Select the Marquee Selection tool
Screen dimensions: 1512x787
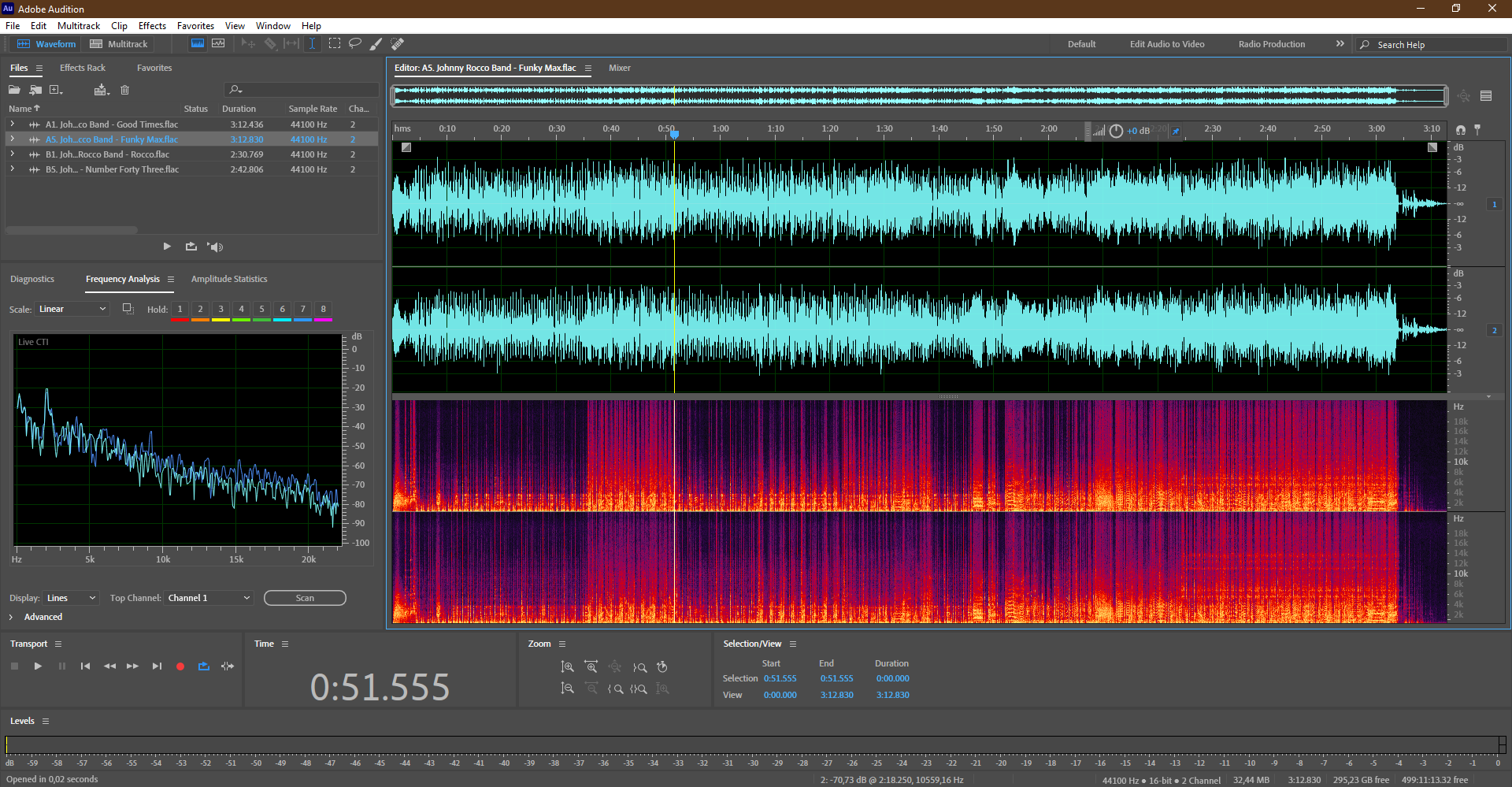point(335,44)
